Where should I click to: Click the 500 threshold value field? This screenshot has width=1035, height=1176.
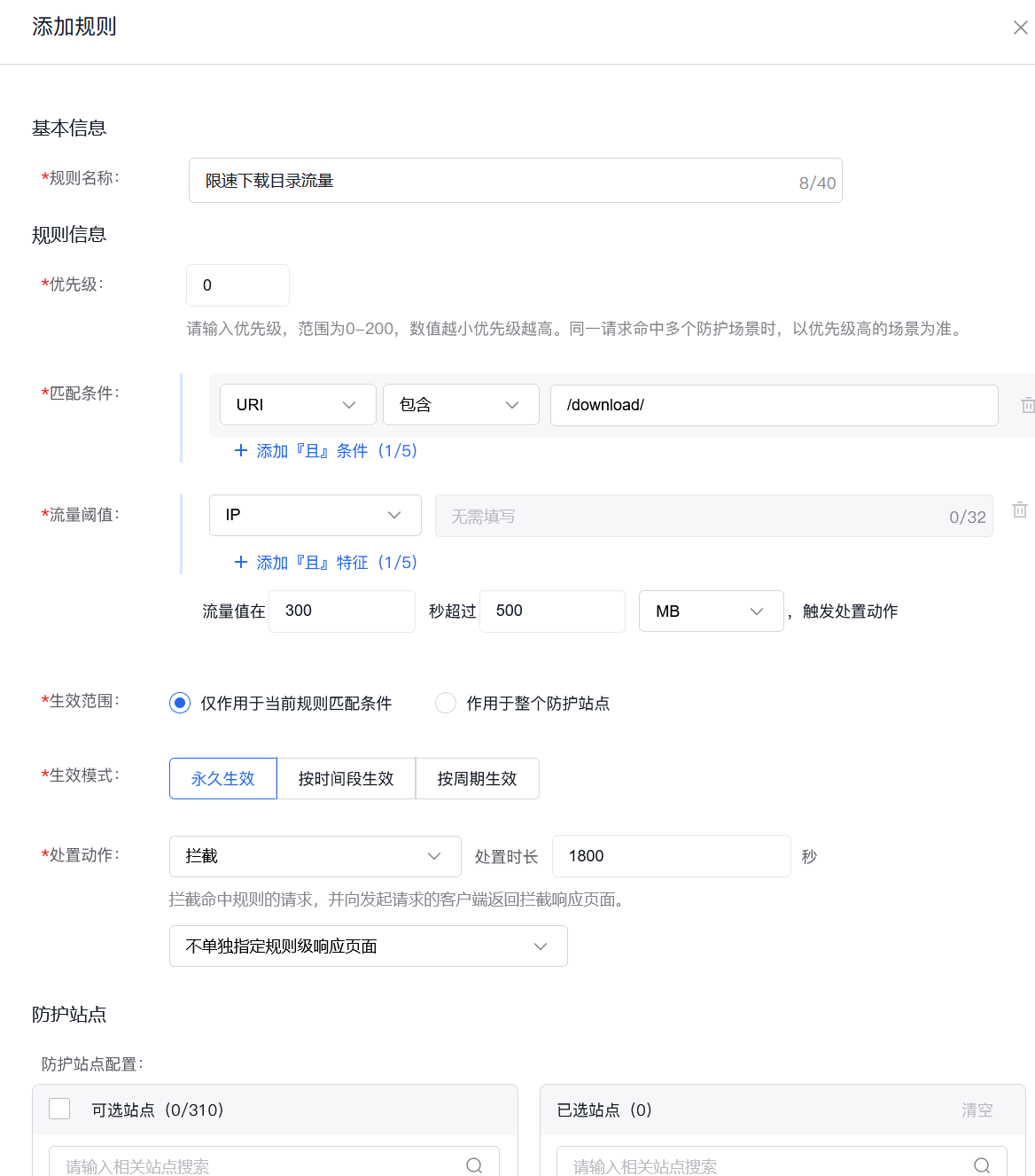click(x=553, y=611)
